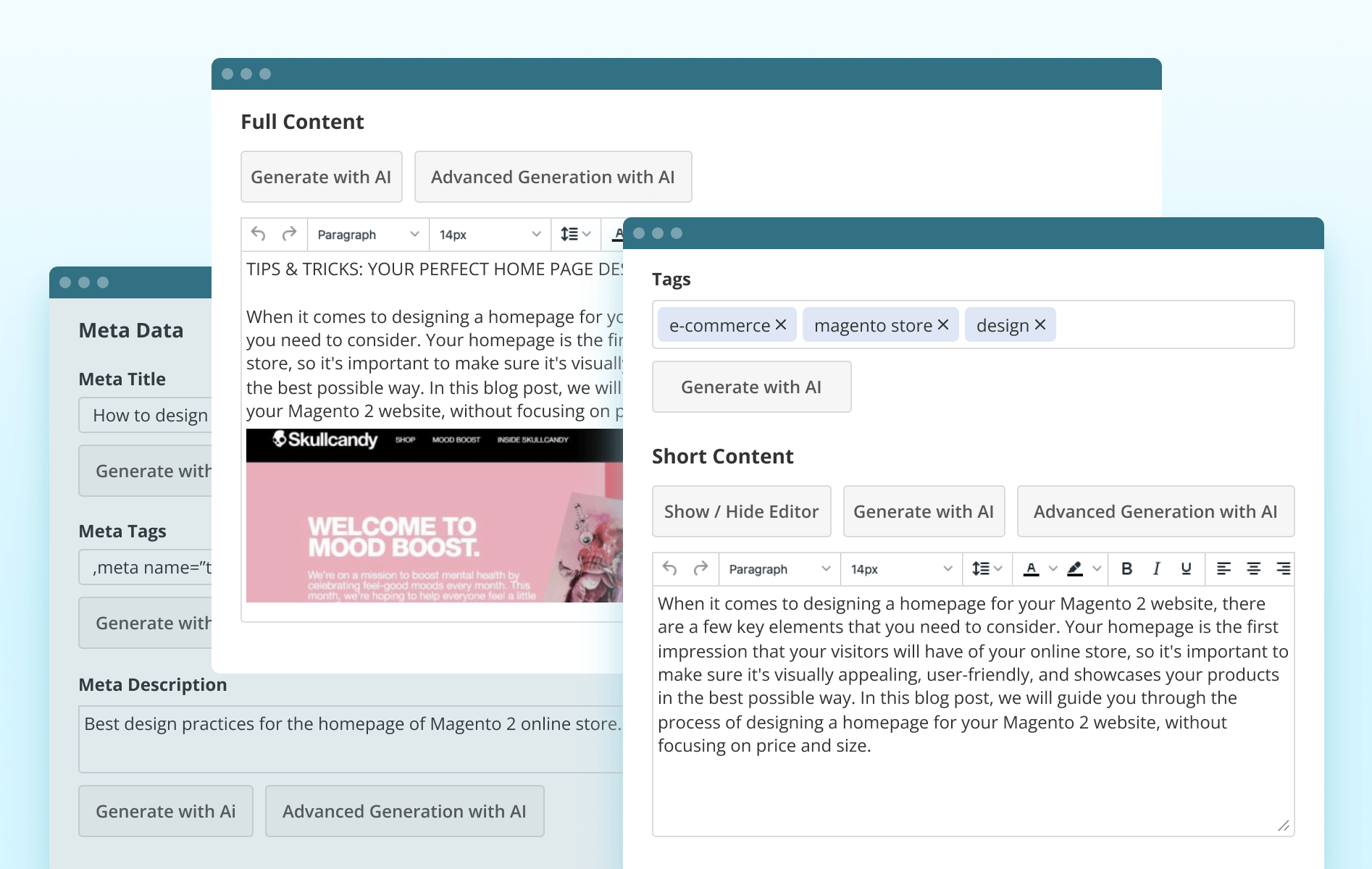Expand the highlight color dropdown arrow
1372x869 pixels.
1096,568
